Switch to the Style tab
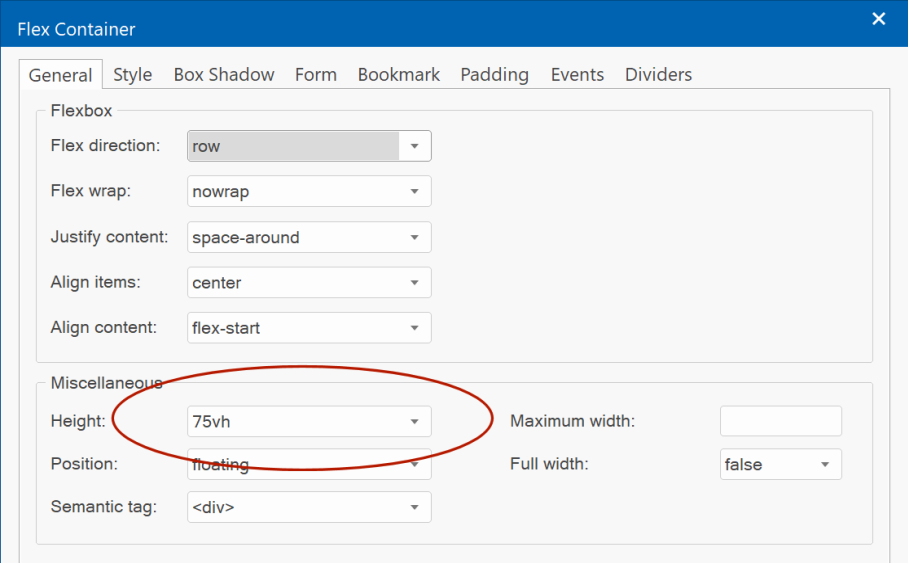The width and height of the screenshot is (909, 564). [133, 75]
